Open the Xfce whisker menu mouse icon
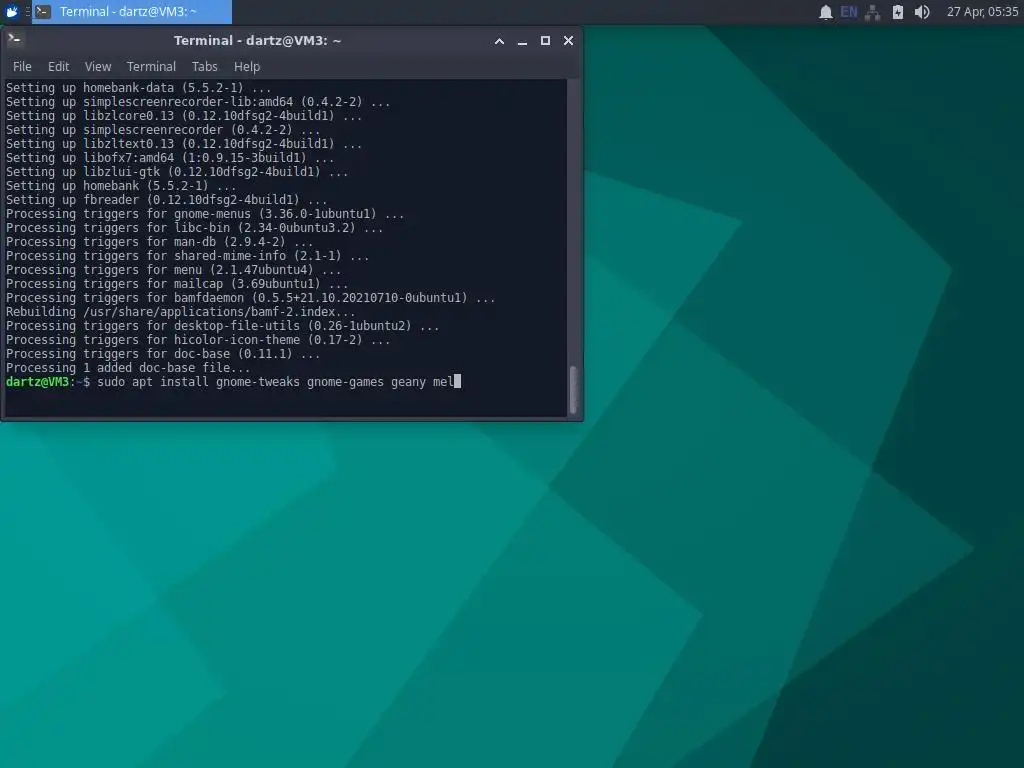This screenshot has height=768, width=1024. [x=12, y=12]
